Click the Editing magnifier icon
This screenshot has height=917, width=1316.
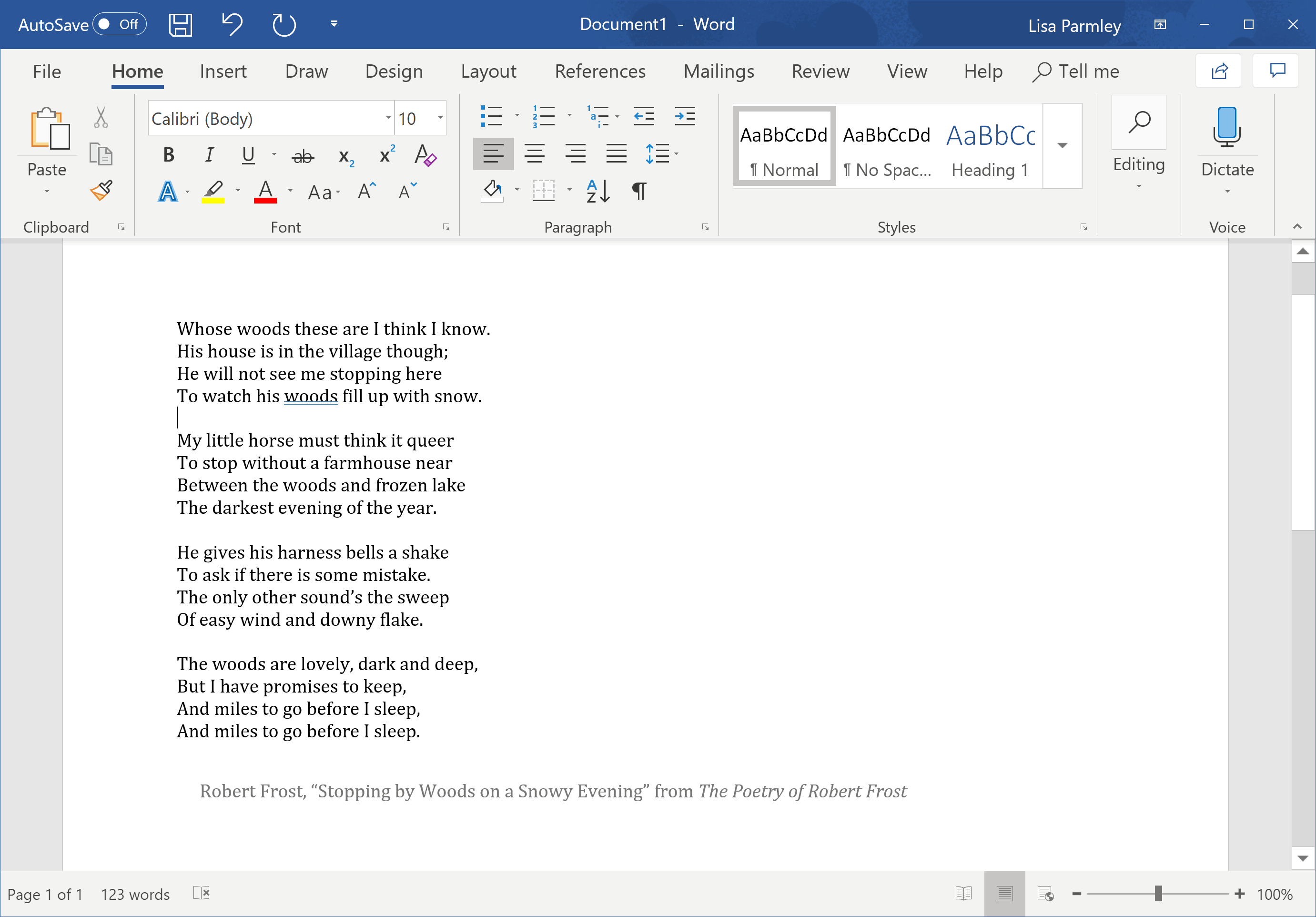click(1139, 122)
